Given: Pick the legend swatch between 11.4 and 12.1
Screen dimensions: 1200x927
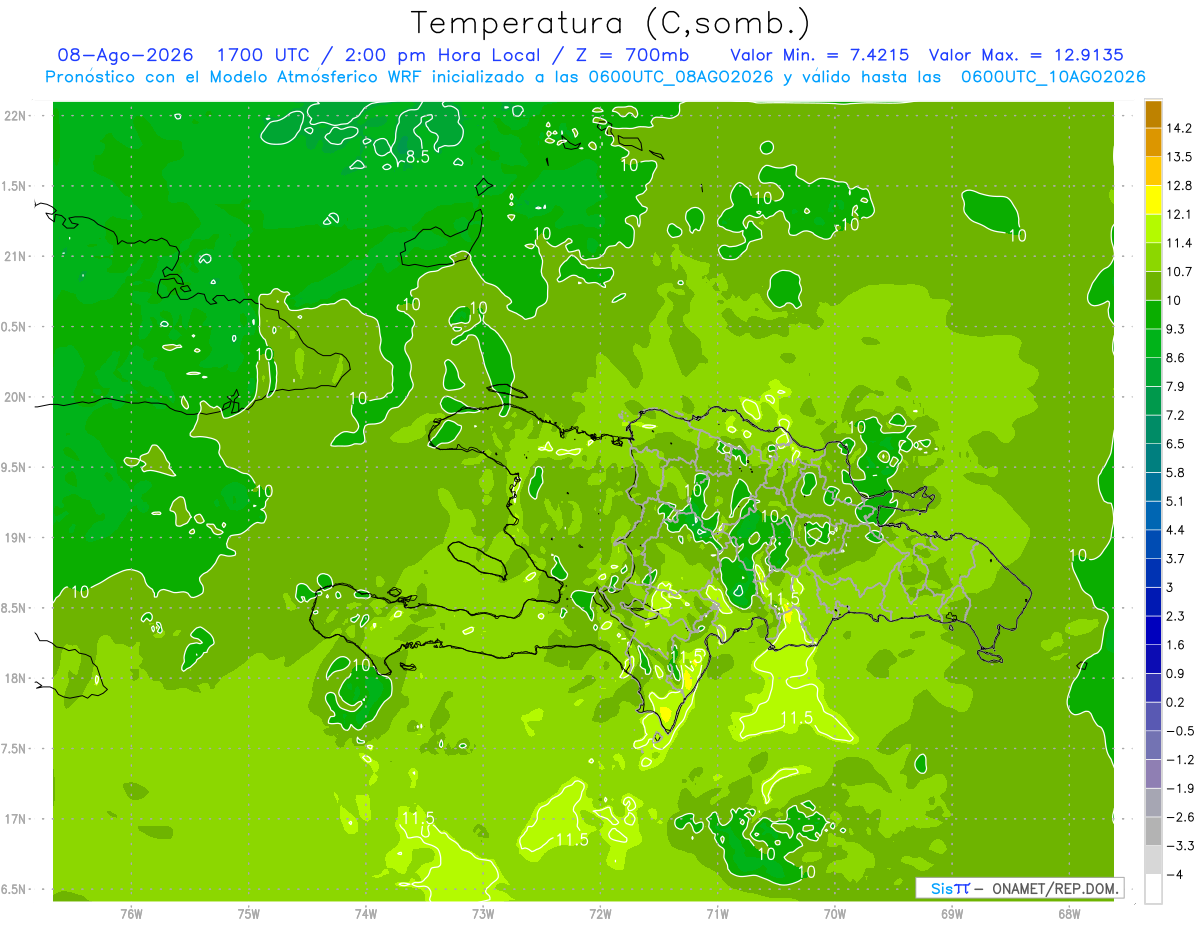Looking at the screenshot, I should (1153, 228).
